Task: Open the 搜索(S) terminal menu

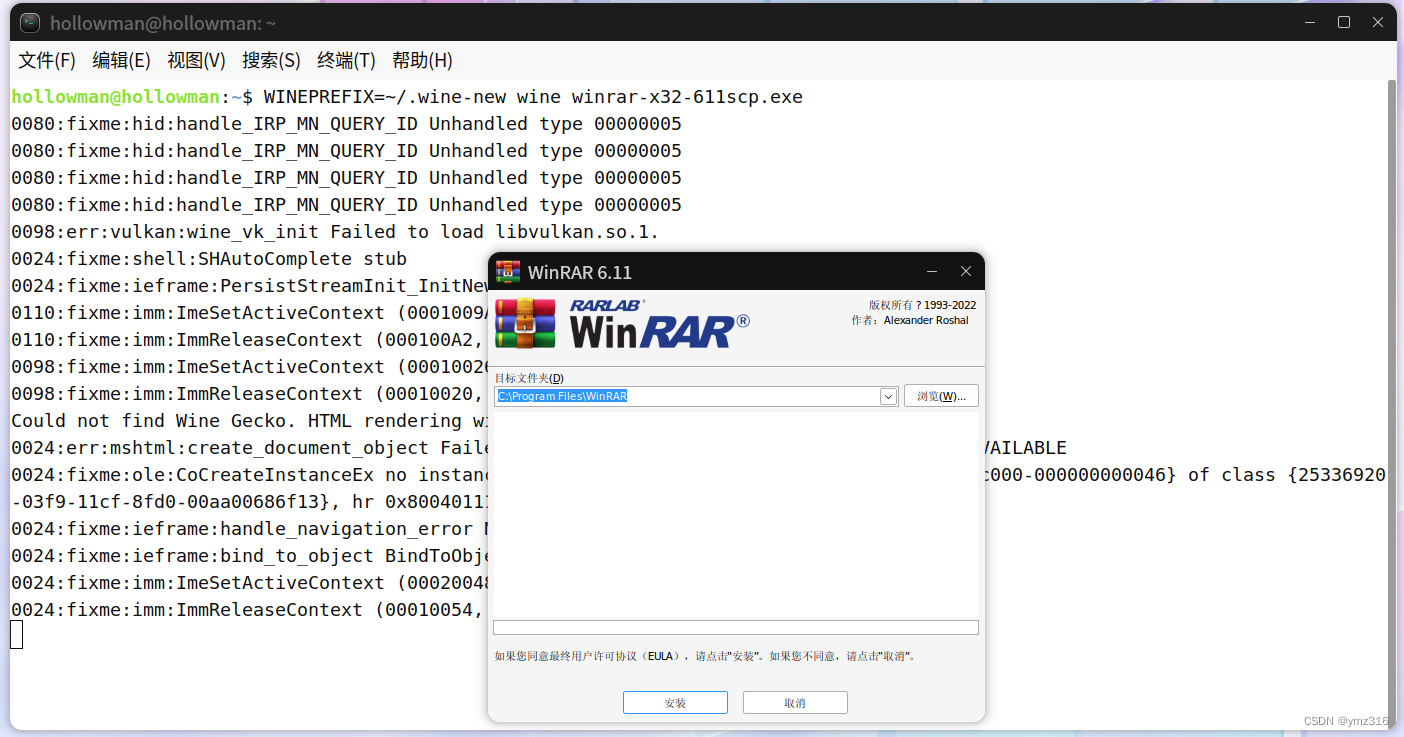Action: click(x=271, y=60)
